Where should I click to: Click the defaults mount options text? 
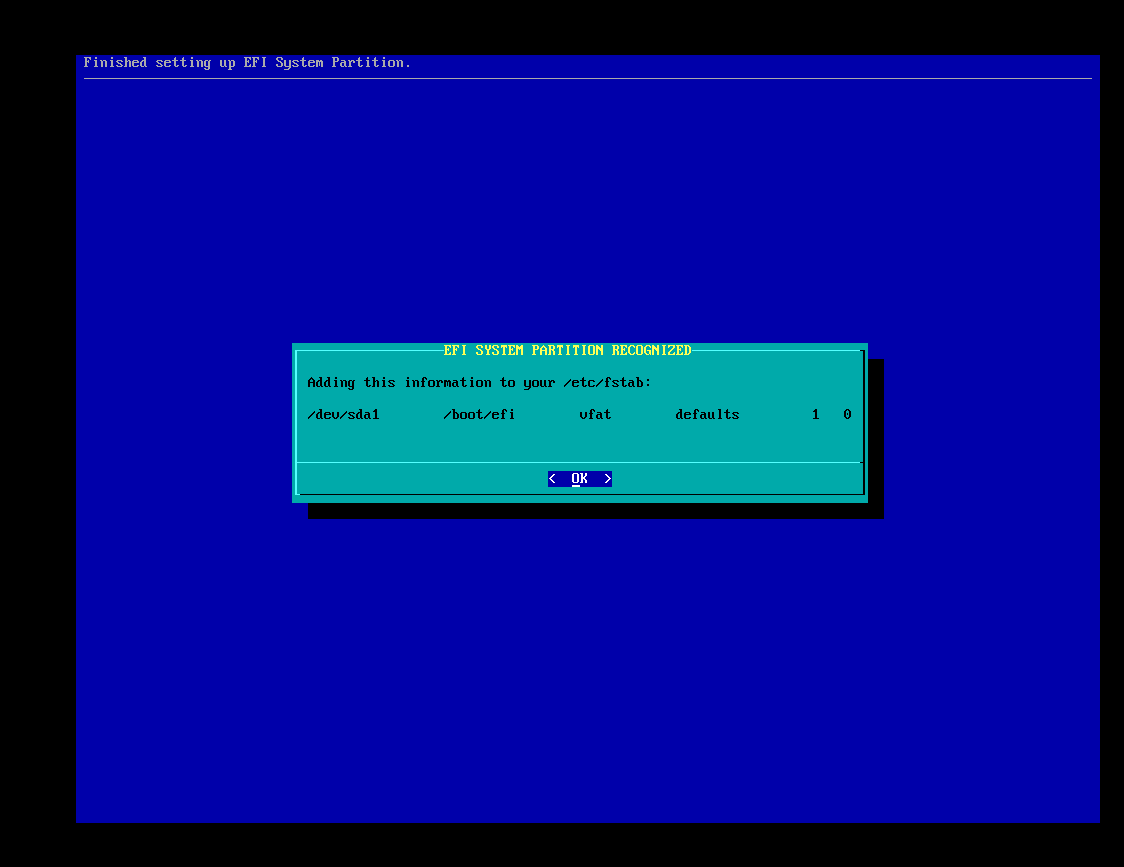(x=707, y=415)
